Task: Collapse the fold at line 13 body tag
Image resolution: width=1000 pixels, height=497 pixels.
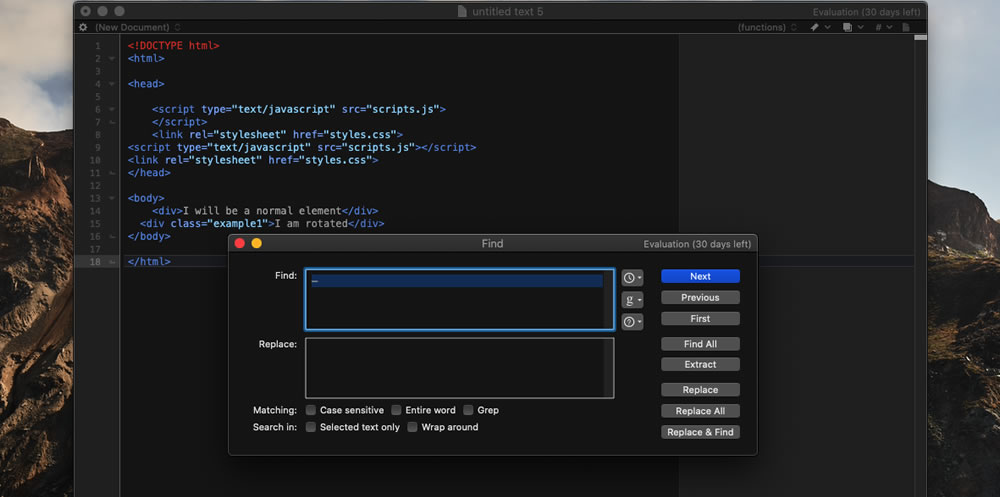Action: click(x=112, y=198)
